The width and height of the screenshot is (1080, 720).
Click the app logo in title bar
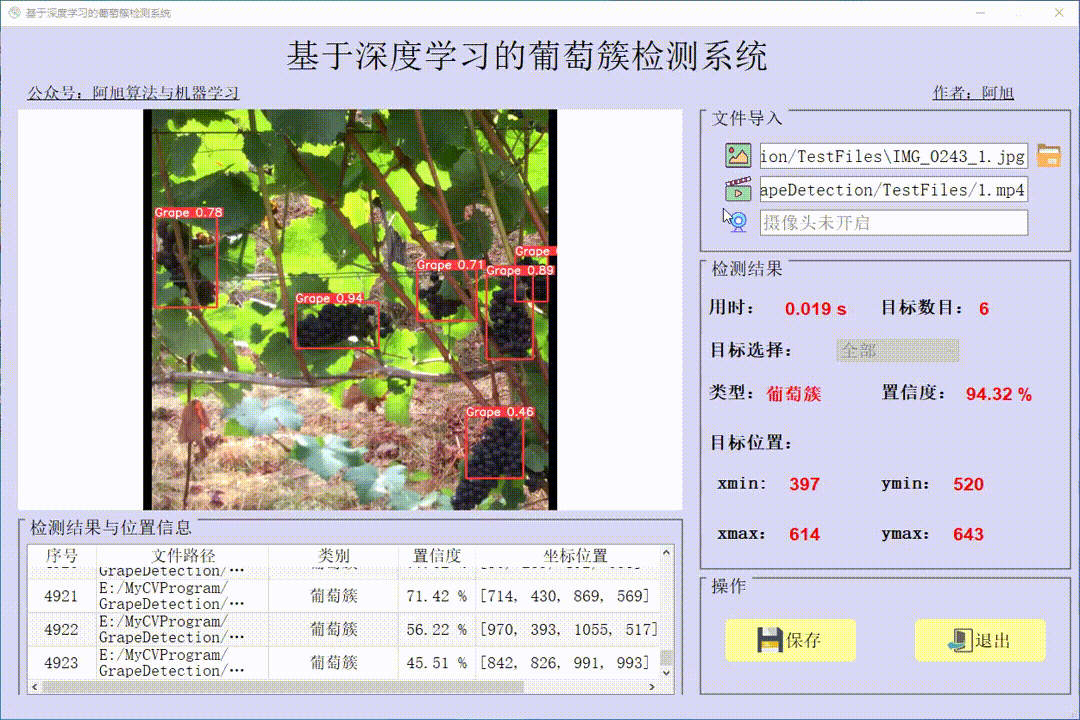point(14,12)
